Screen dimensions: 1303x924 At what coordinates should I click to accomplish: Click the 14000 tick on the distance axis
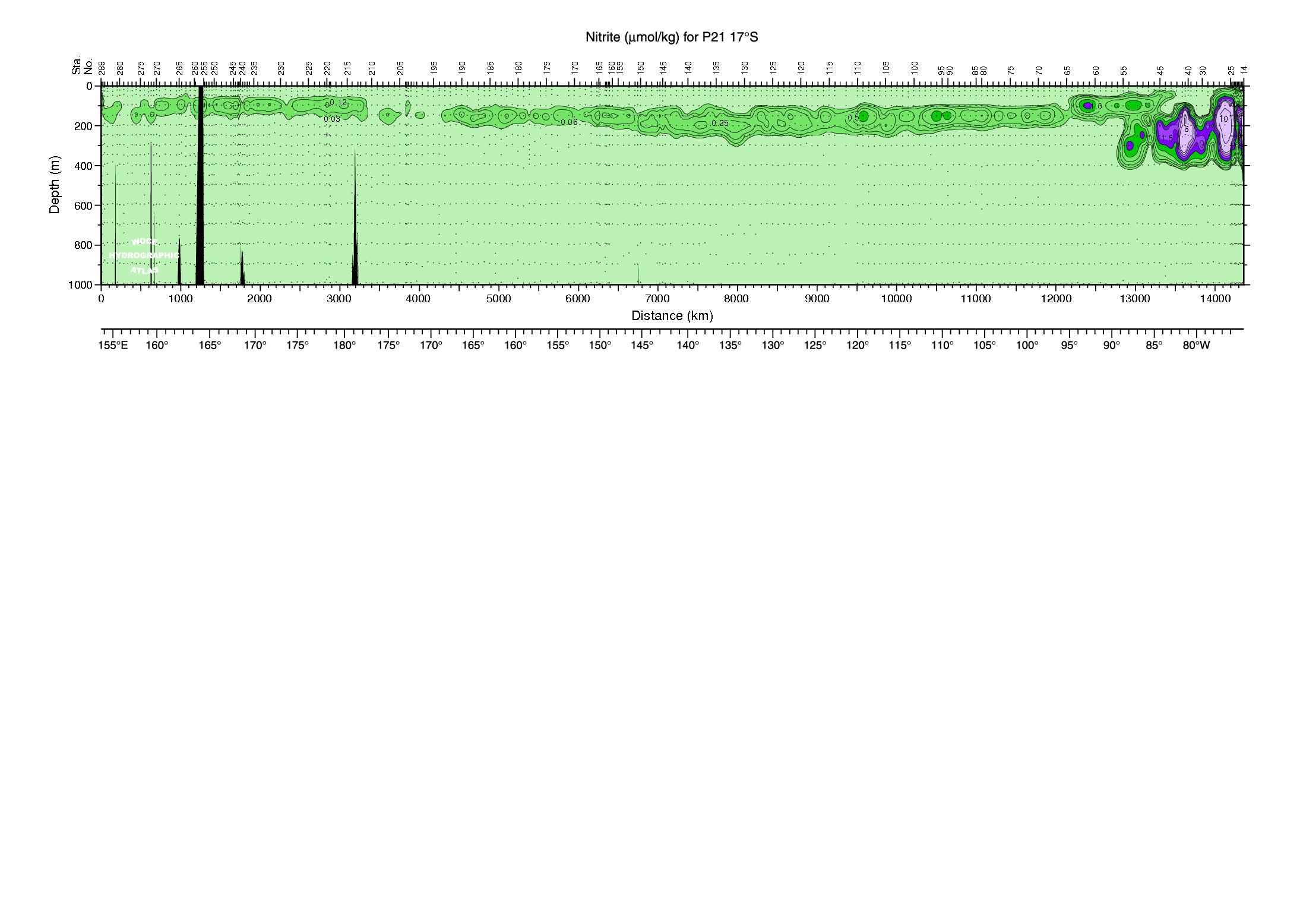pos(1215,299)
